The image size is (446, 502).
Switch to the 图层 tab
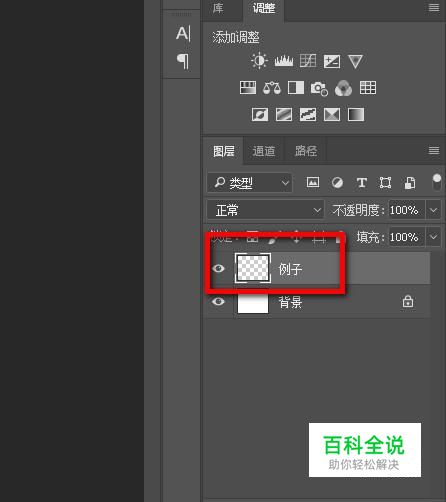(x=224, y=151)
